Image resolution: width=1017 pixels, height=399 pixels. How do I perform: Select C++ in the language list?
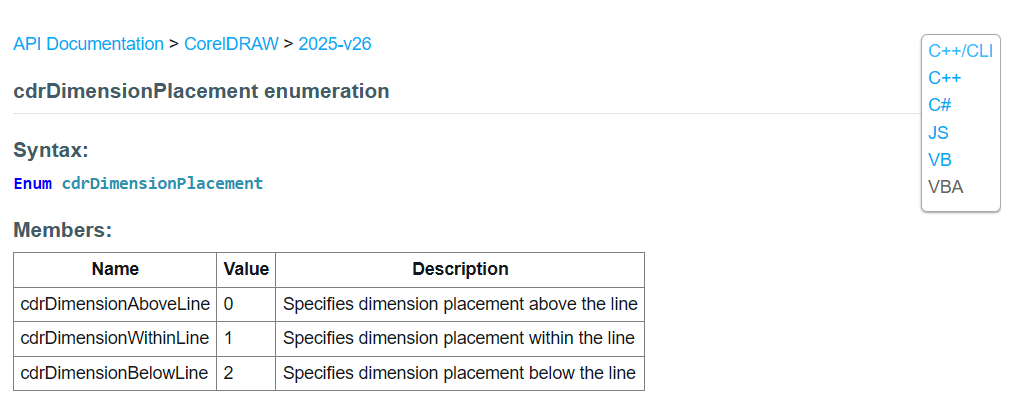[944, 78]
